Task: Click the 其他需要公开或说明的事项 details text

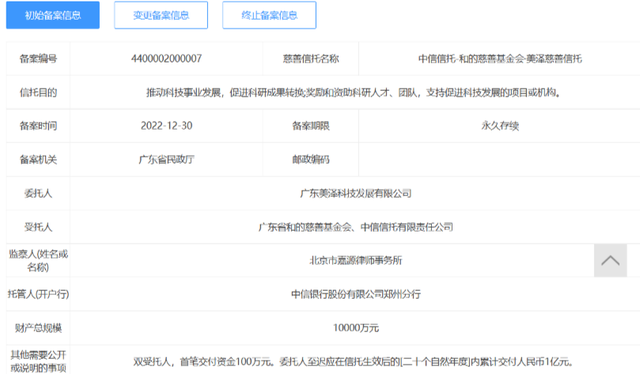Action: click(x=353, y=362)
